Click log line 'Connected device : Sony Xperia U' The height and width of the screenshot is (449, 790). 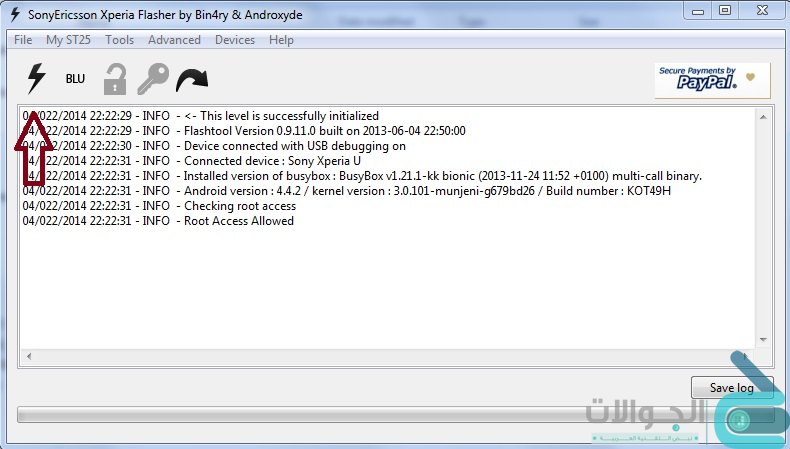click(x=191, y=161)
